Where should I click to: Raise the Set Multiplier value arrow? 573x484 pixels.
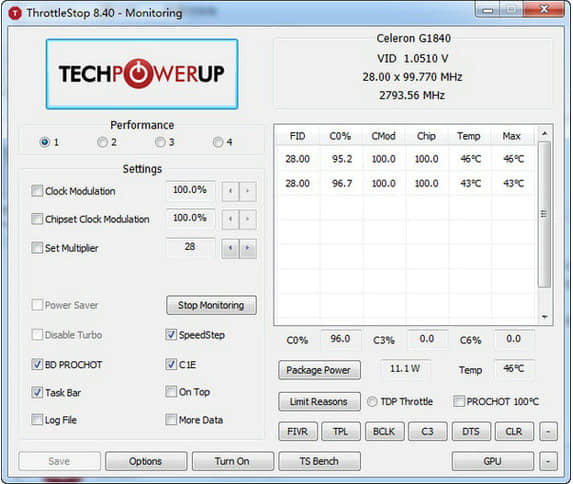248,248
